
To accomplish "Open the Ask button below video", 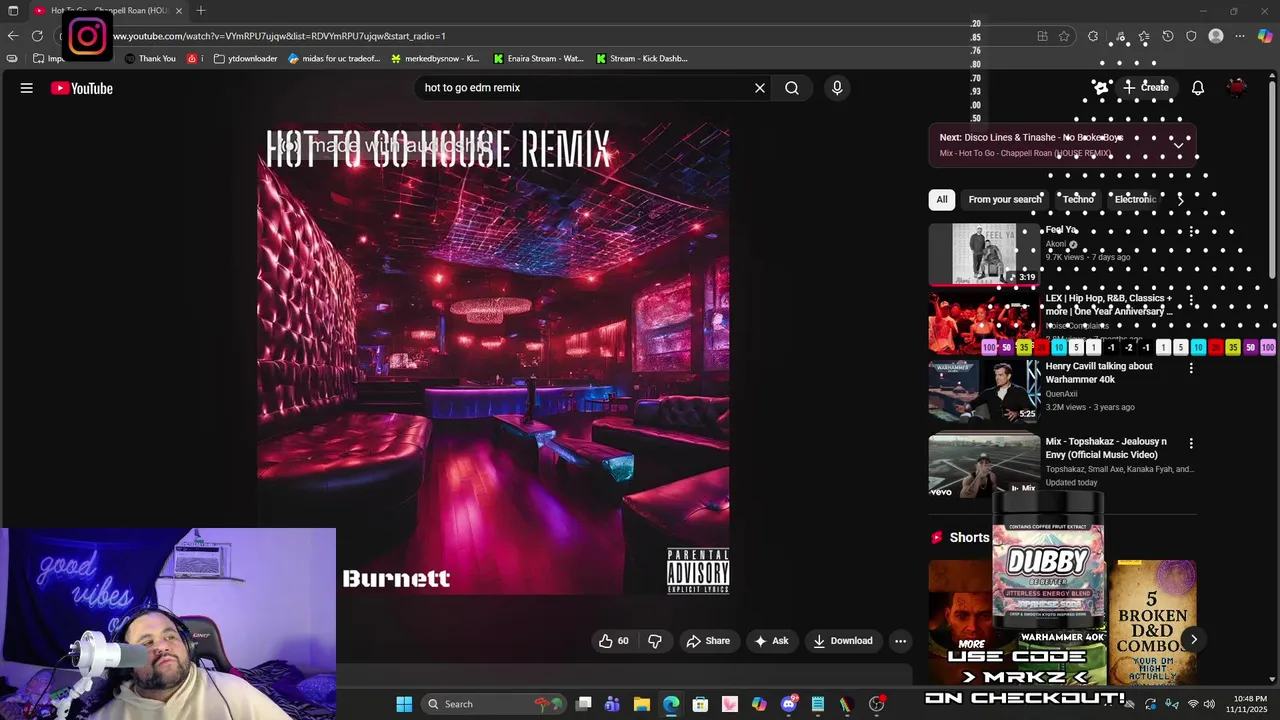I will coord(771,641).
